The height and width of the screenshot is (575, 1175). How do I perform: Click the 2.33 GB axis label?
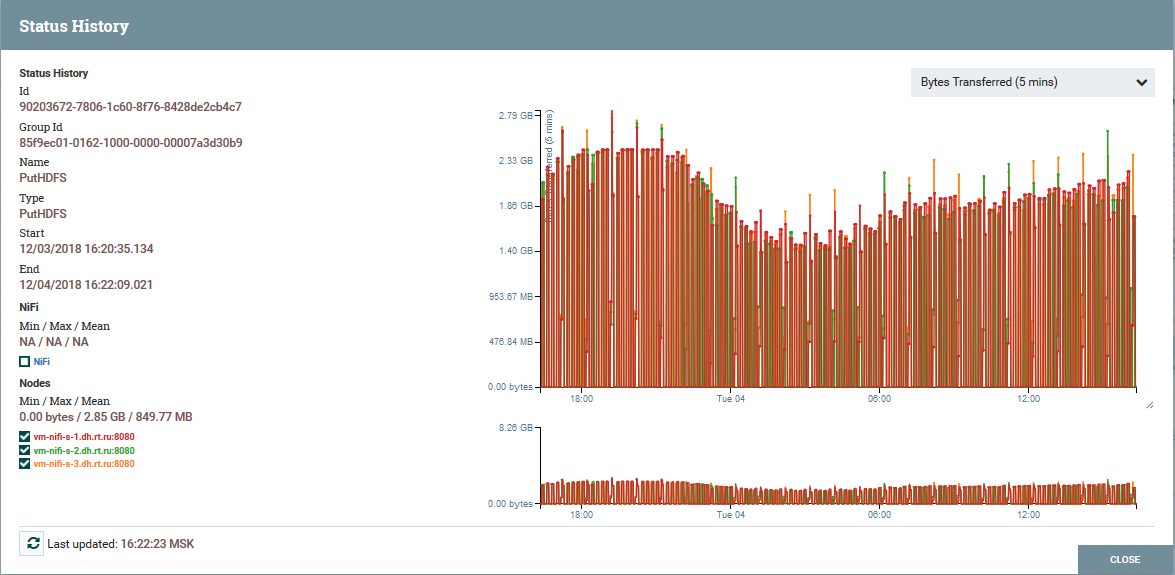[516, 160]
